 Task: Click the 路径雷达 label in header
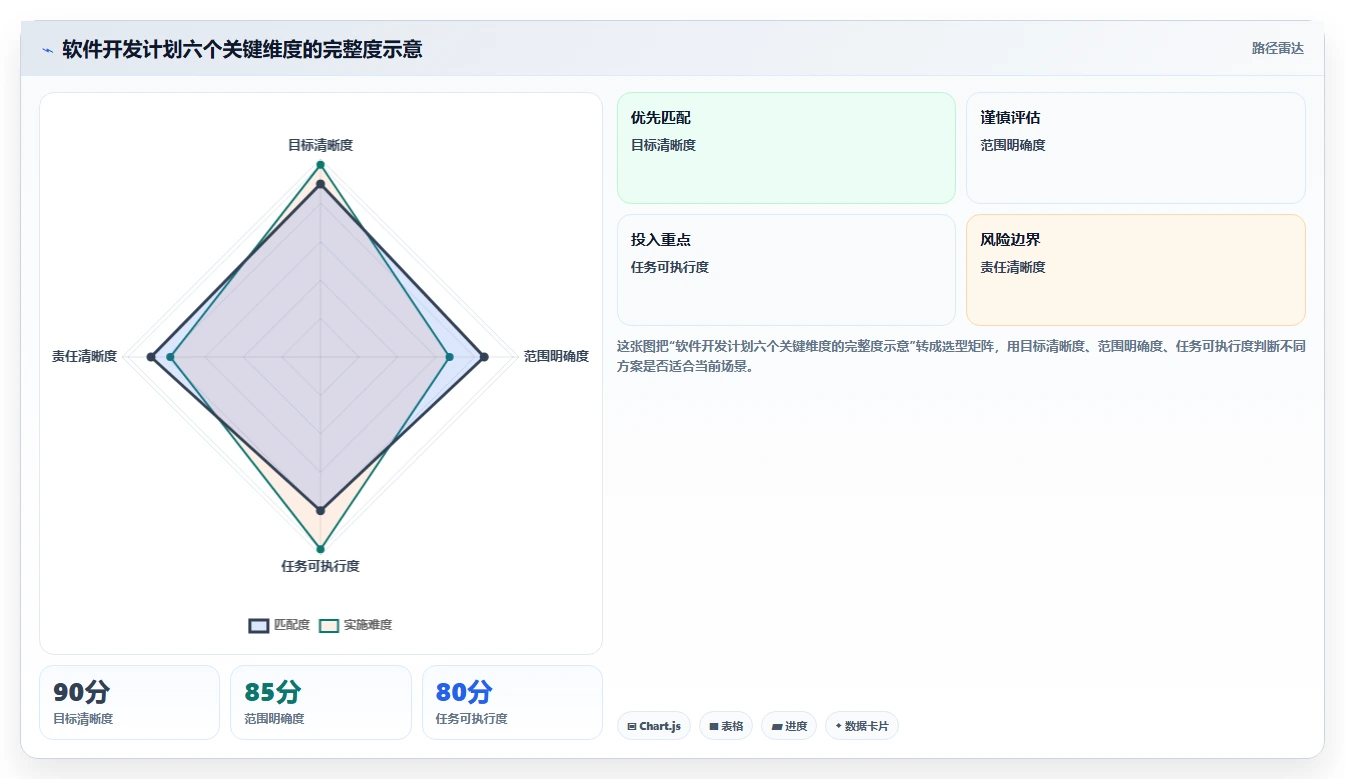pyautogui.click(x=1278, y=48)
